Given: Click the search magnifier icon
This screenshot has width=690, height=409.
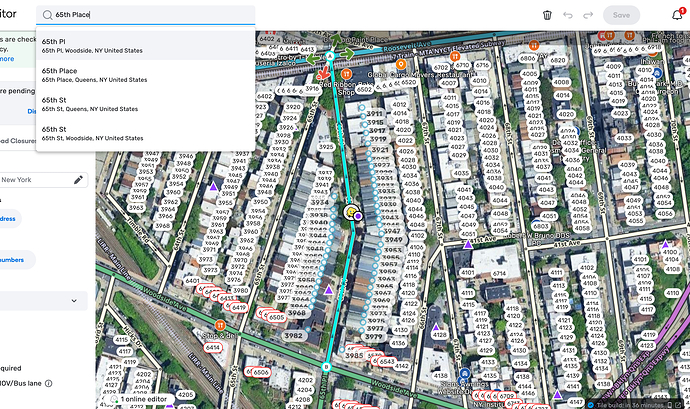Looking at the screenshot, I should (48, 15).
